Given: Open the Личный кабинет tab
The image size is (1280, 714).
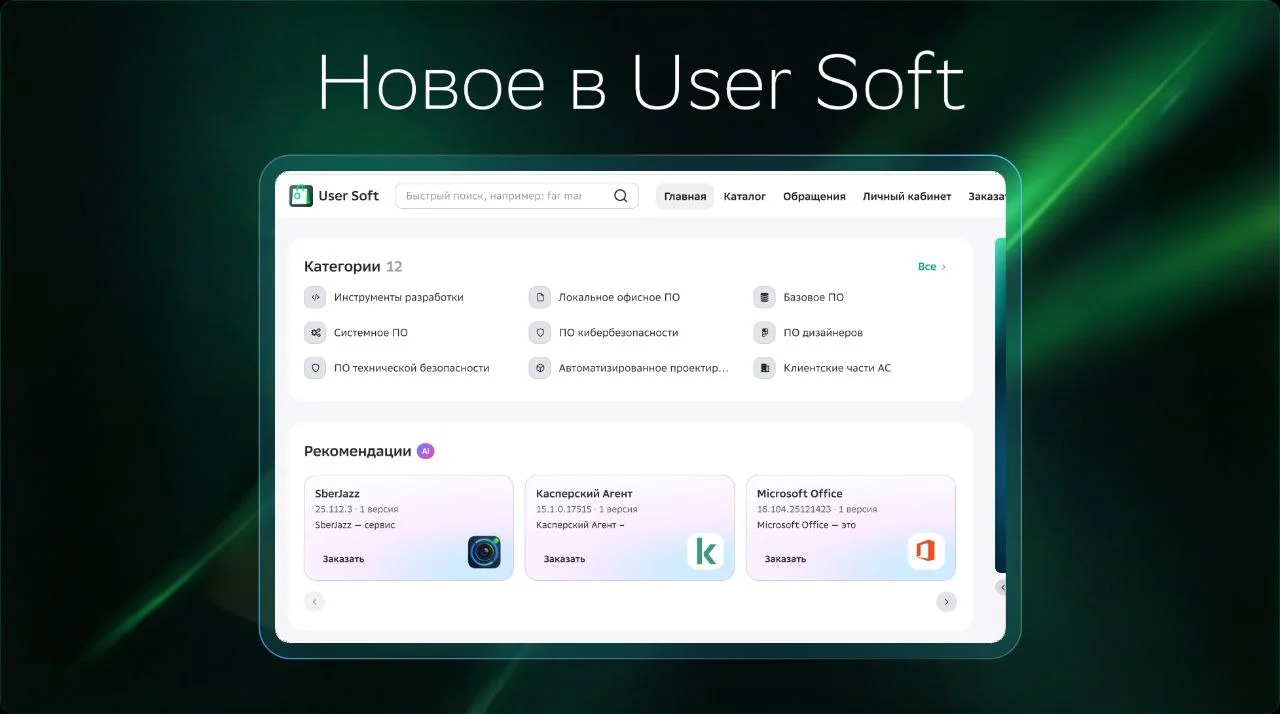Looking at the screenshot, I should tap(907, 196).
